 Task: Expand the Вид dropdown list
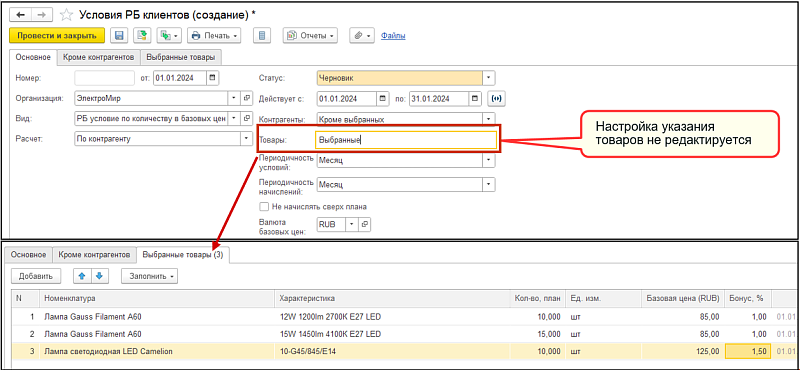(234, 118)
